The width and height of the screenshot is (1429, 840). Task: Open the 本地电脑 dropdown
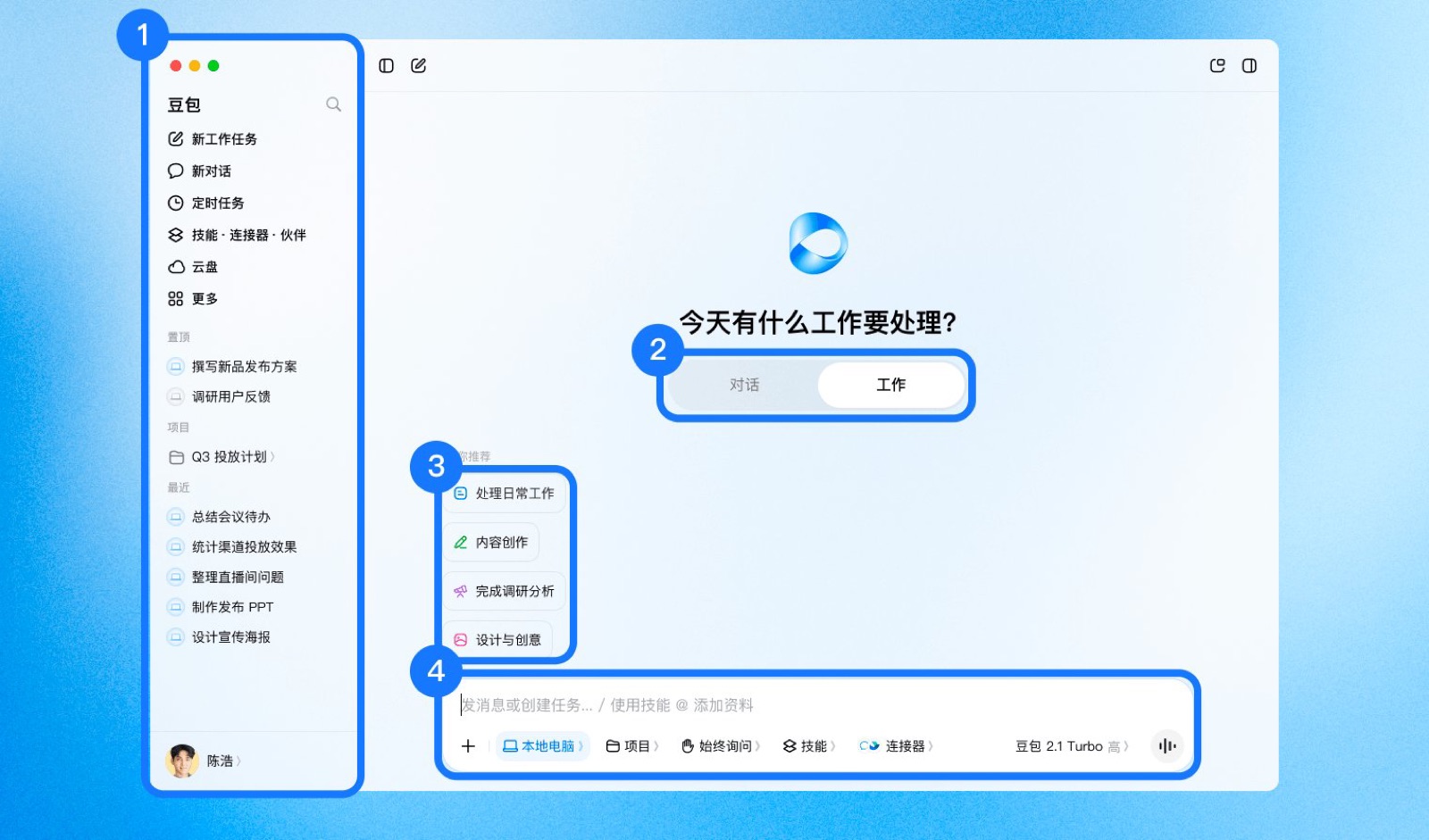tap(543, 746)
